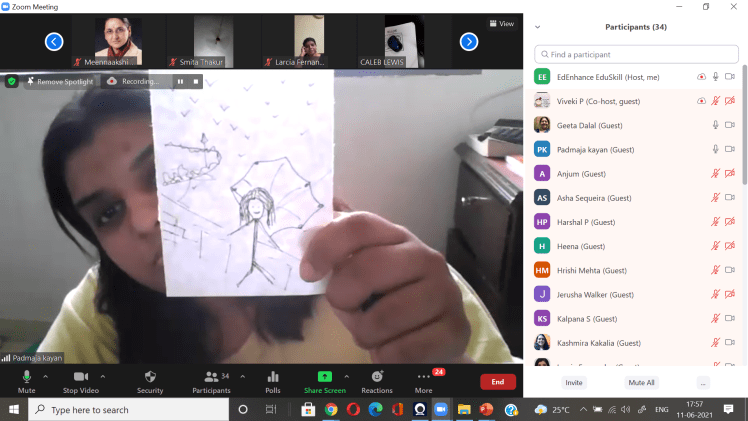Mute my microphone
Viewport: 748px width, 421px height.
pyautogui.click(x=27, y=380)
